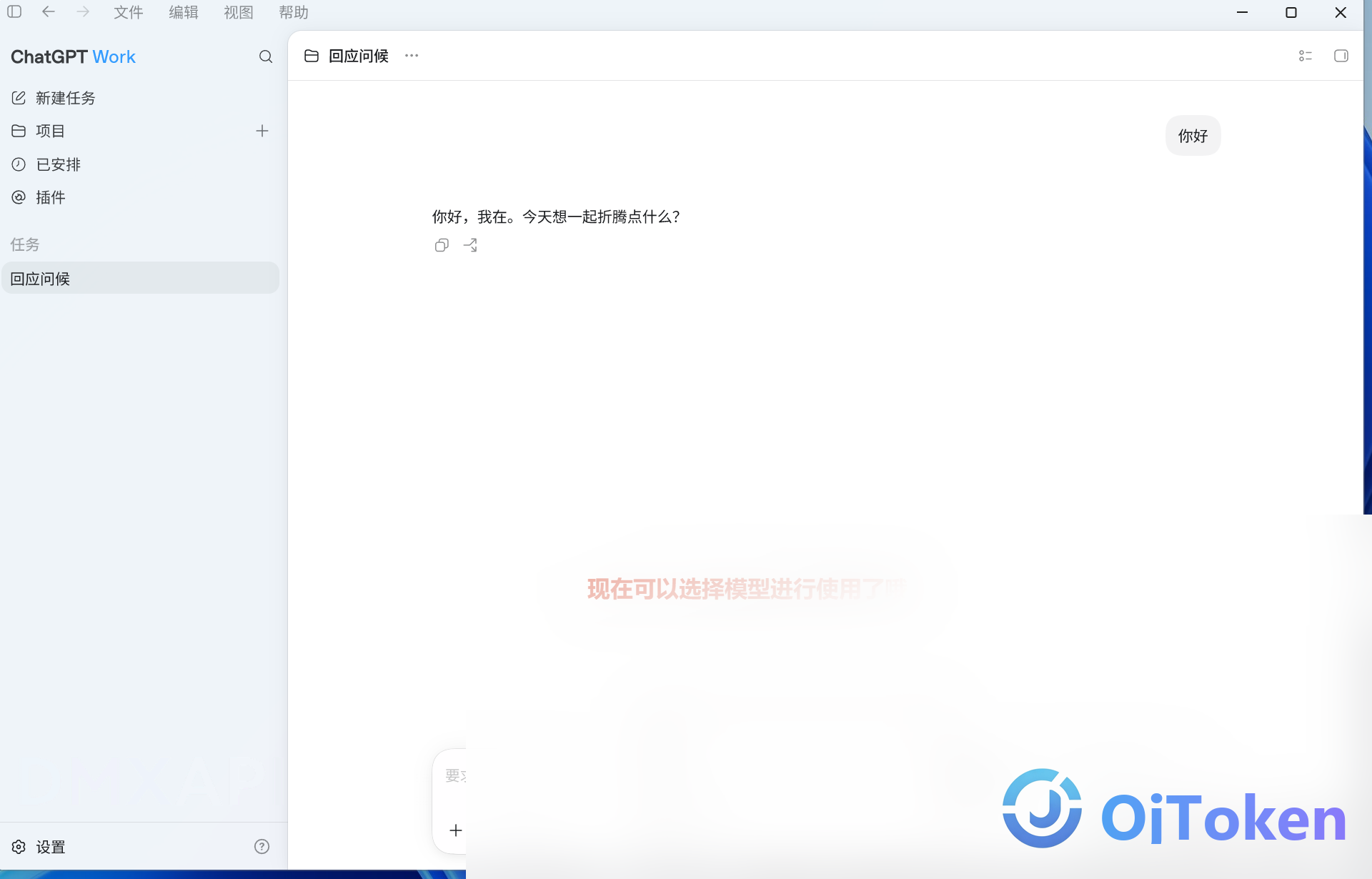Open the three-dot menu next to 回应问候

click(x=412, y=56)
